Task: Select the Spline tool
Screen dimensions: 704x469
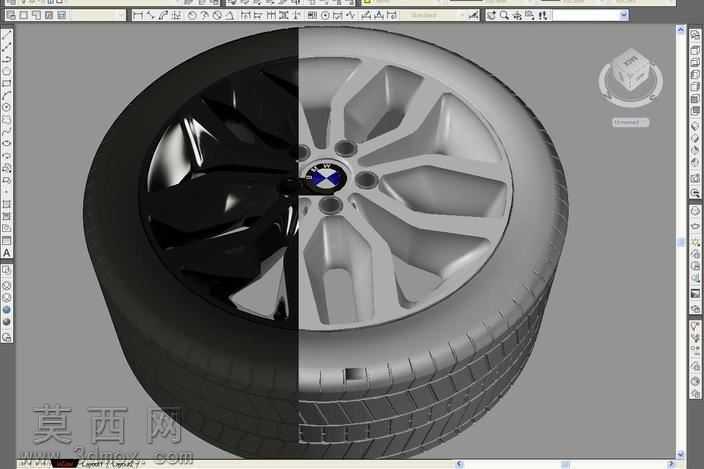Action: click(x=7, y=131)
